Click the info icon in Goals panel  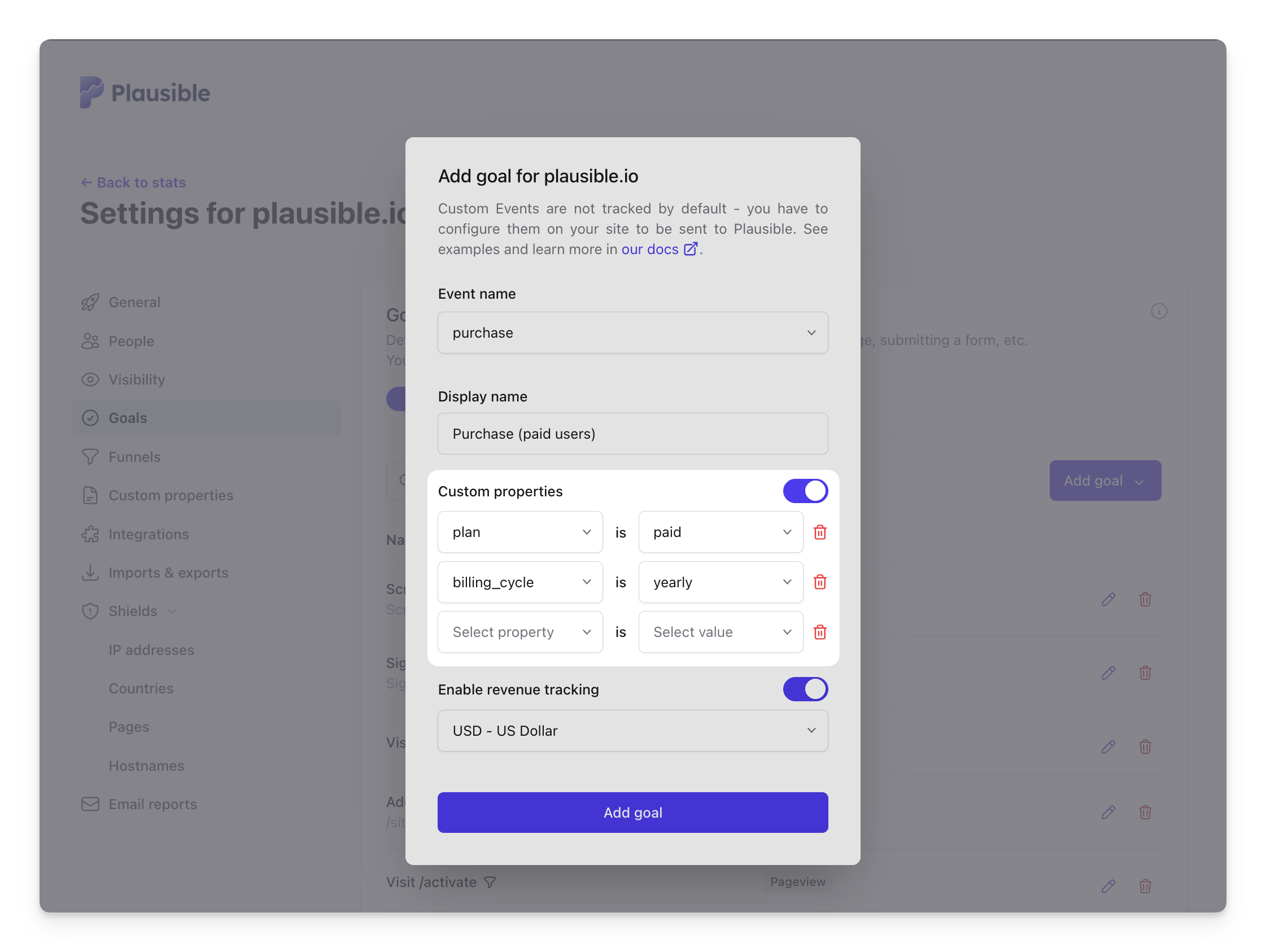(1158, 312)
